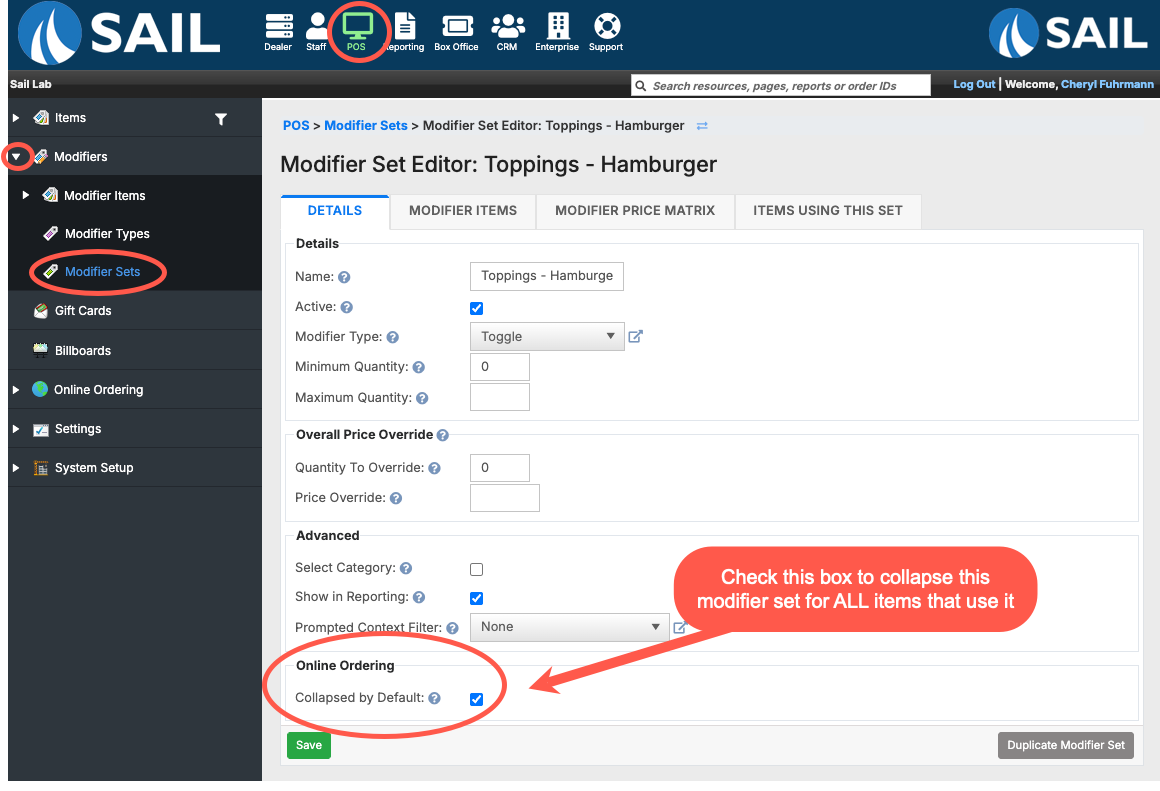Expand the System Setup node

pos(16,468)
